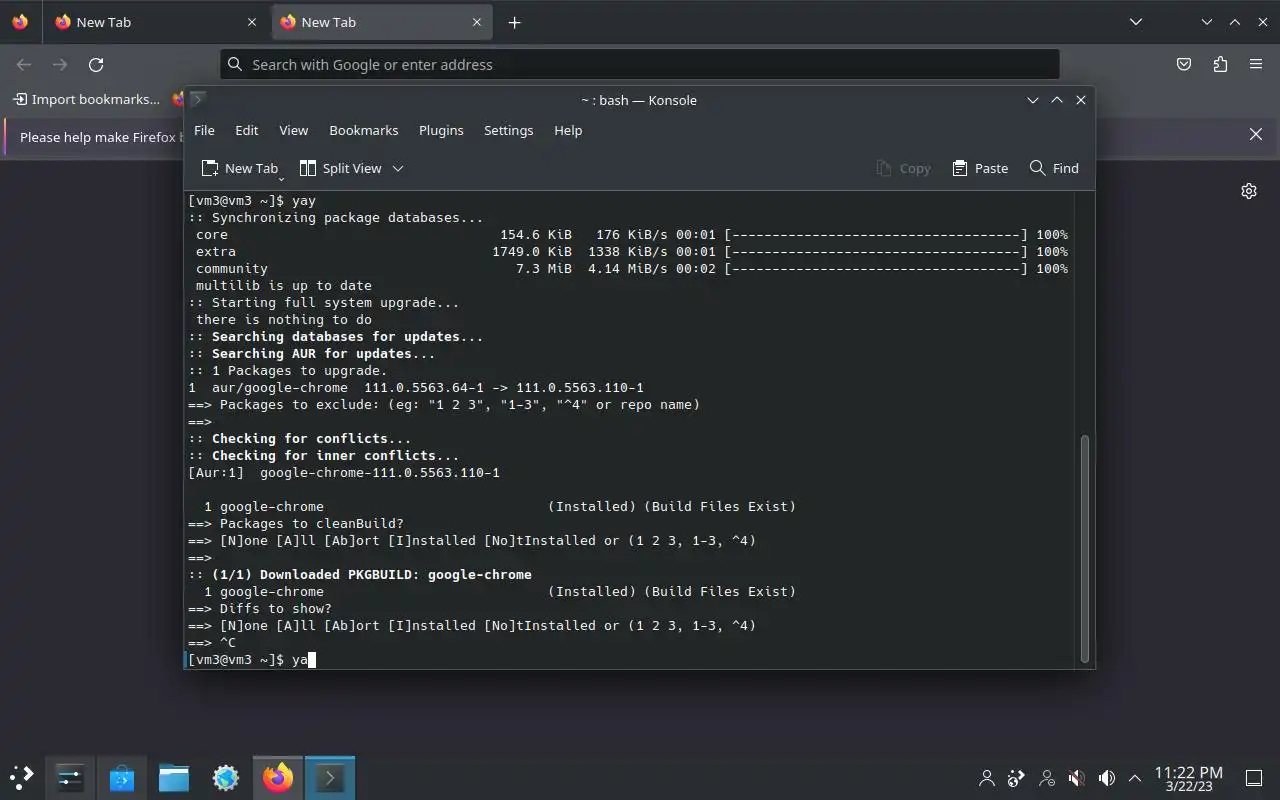Click the Konsole terminal scrollbar

(1085, 548)
